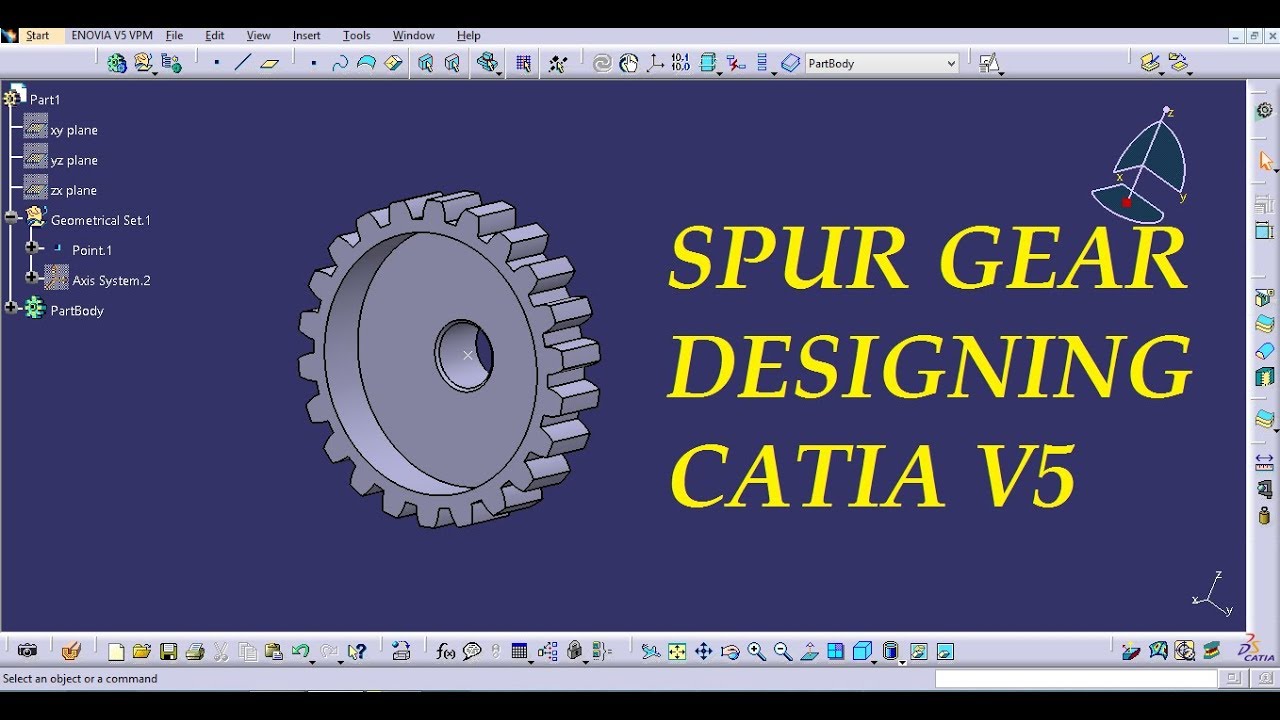Image resolution: width=1280 pixels, height=720 pixels.
Task: Click the Measure Between icon in right toolbar
Action: (x=1264, y=462)
